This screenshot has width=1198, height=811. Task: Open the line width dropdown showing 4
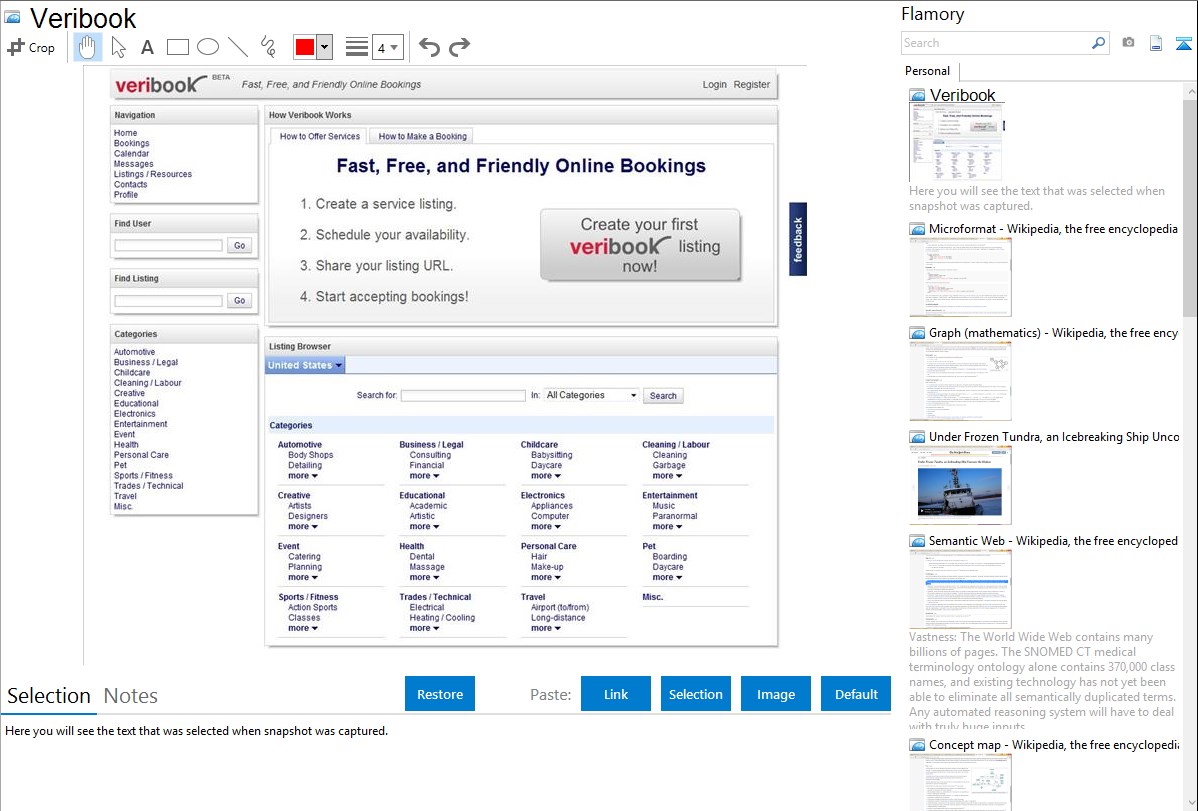point(388,47)
